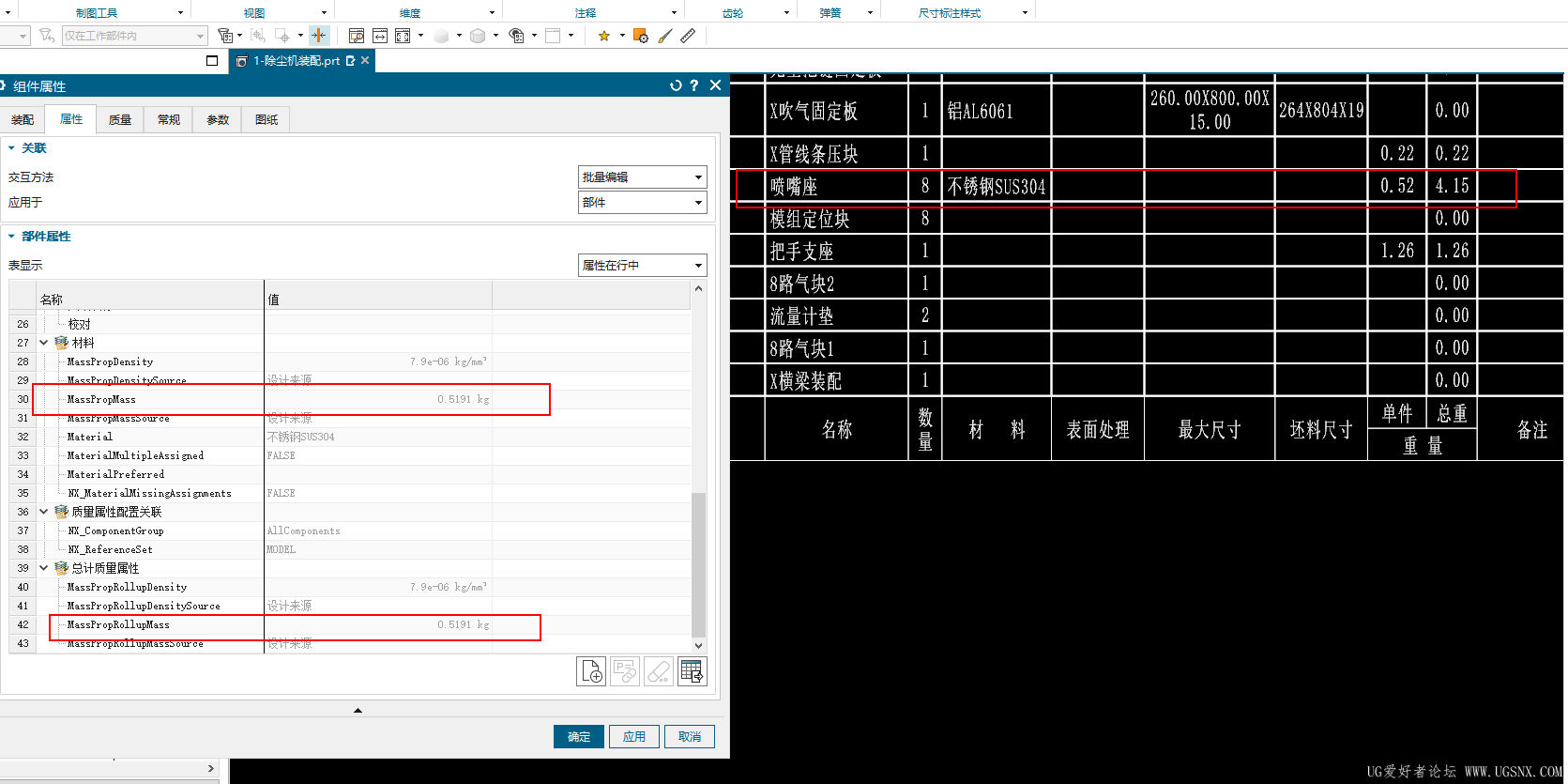The height and width of the screenshot is (784, 1568).
Task: Click the show/hide layers icon
Action: point(516,36)
